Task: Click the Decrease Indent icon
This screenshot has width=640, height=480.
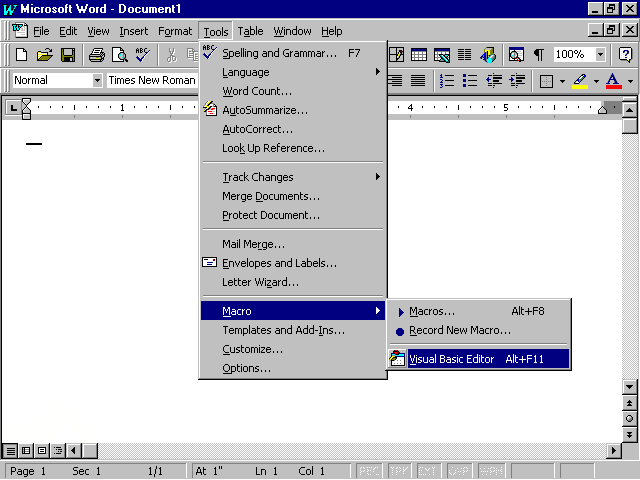Action: 493,80
